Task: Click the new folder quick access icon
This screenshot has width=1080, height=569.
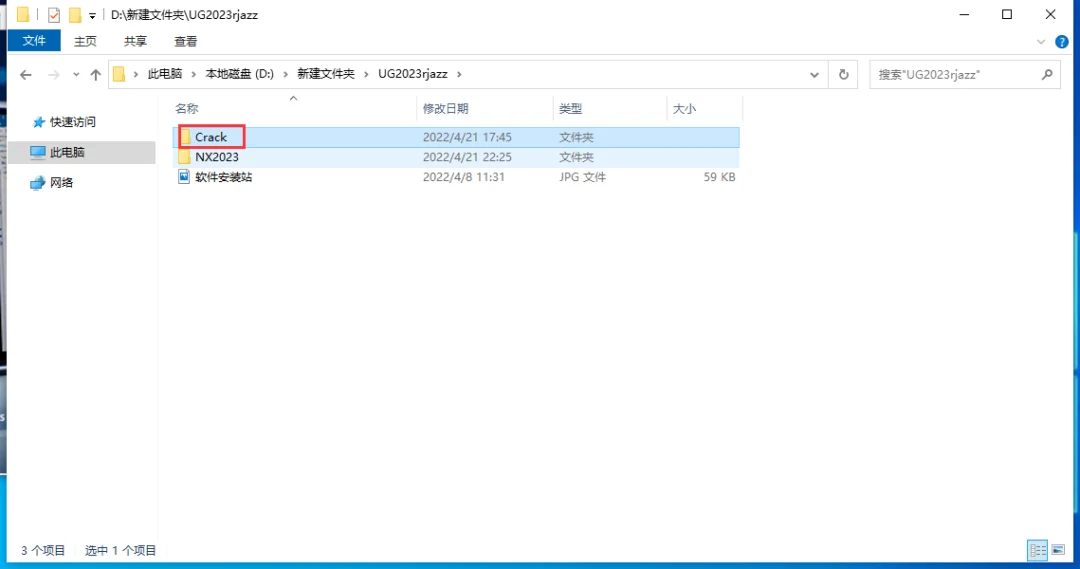Action: [x=75, y=14]
